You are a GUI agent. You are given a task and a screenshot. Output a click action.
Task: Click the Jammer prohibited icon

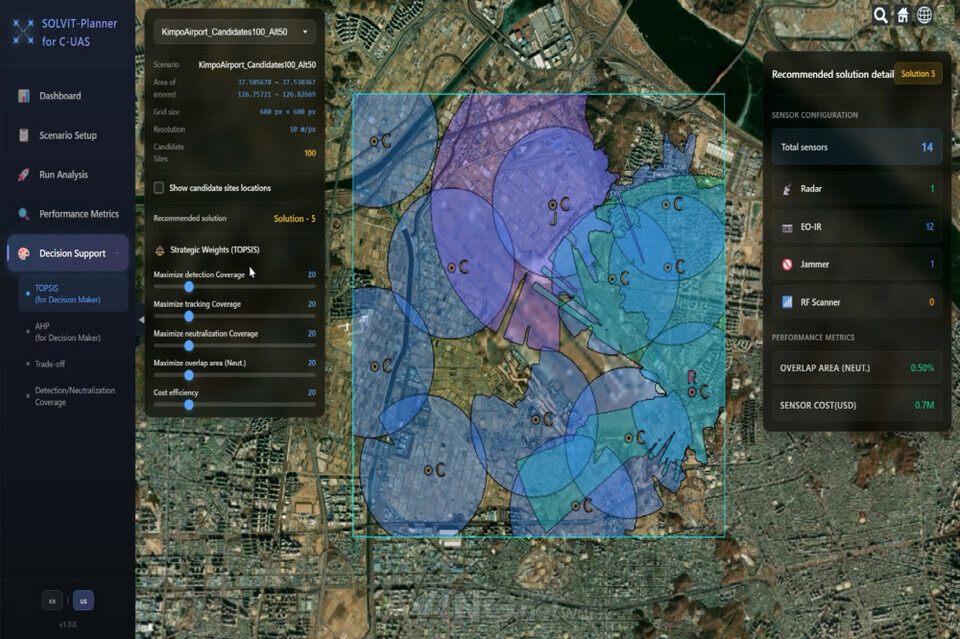click(x=787, y=264)
